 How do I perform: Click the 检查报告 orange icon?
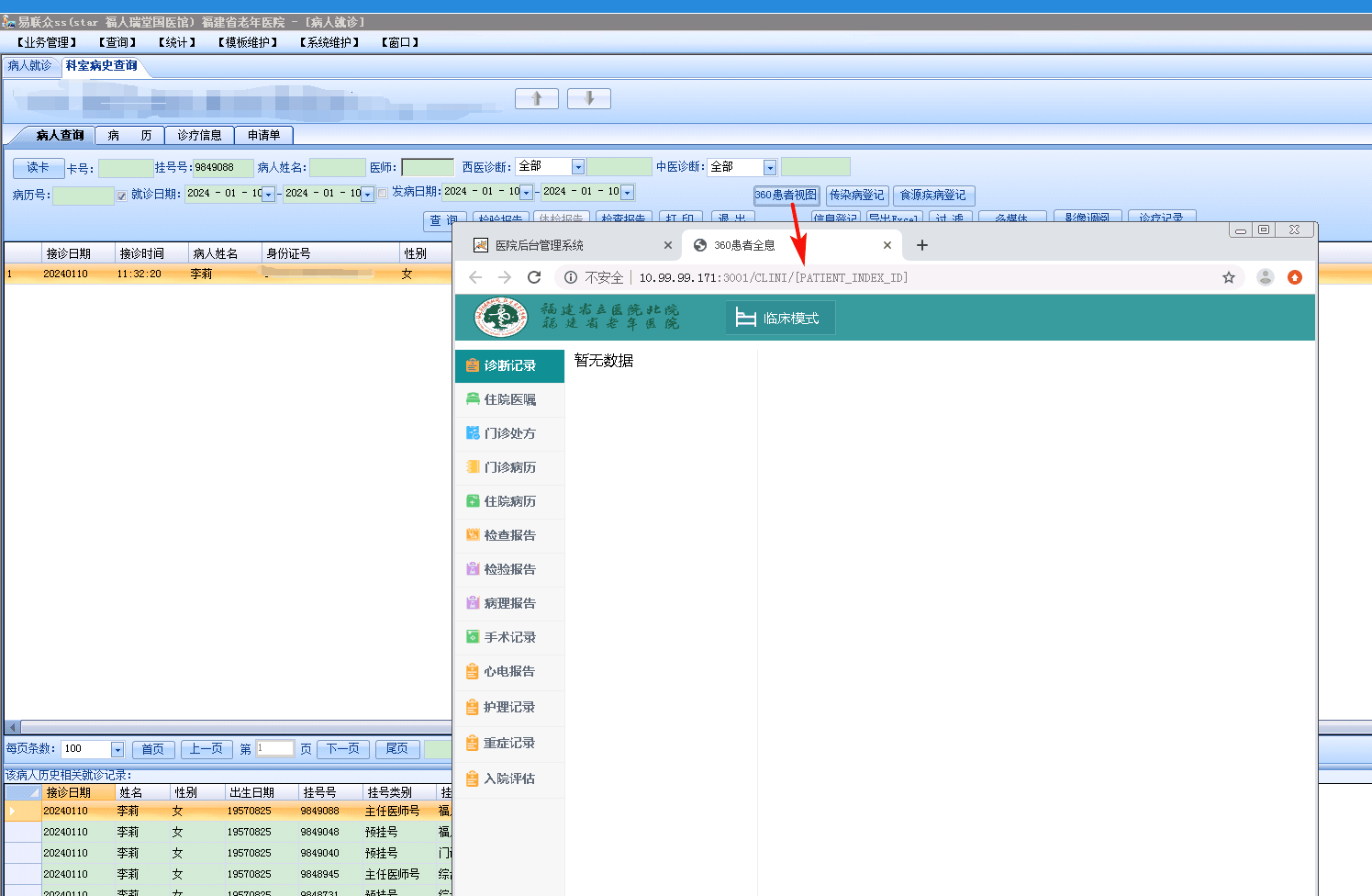pos(473,535)
